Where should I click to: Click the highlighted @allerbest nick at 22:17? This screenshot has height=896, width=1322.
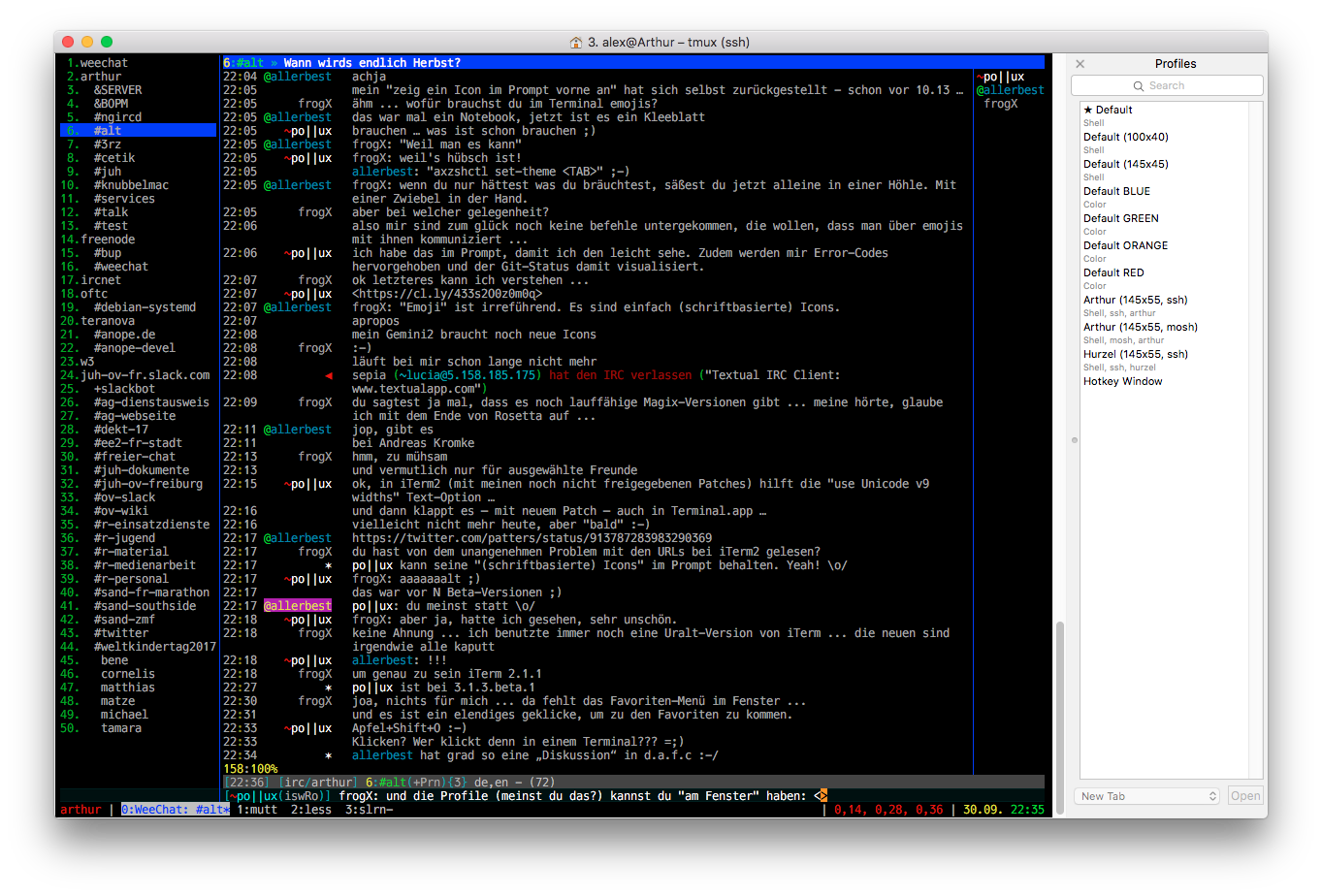[x=298, y=606]
